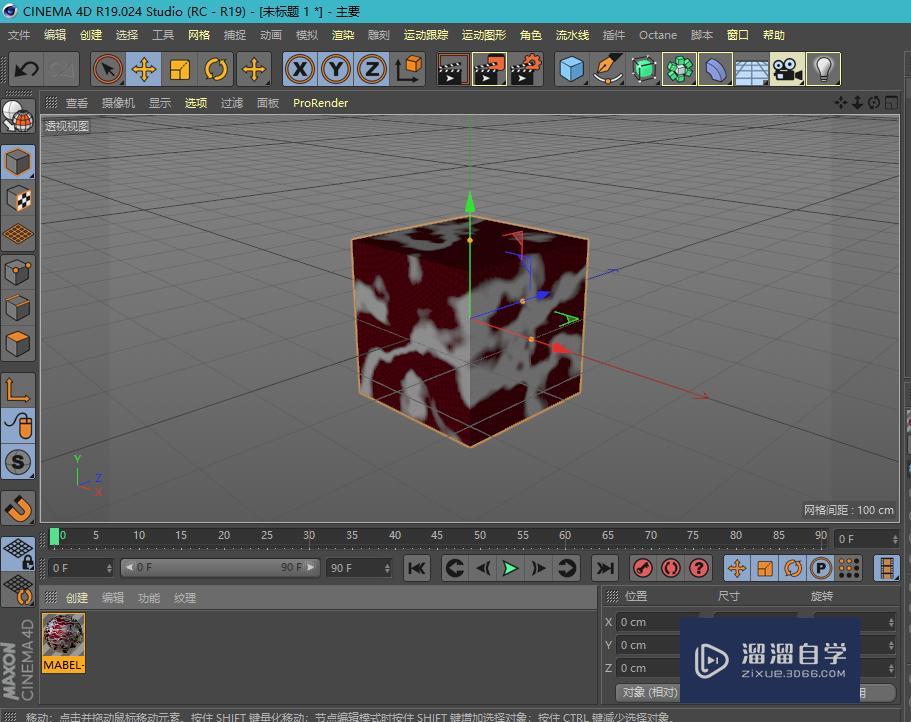Switch coordinate system icon
Screen dimensions: 911x722
(408, 69)
